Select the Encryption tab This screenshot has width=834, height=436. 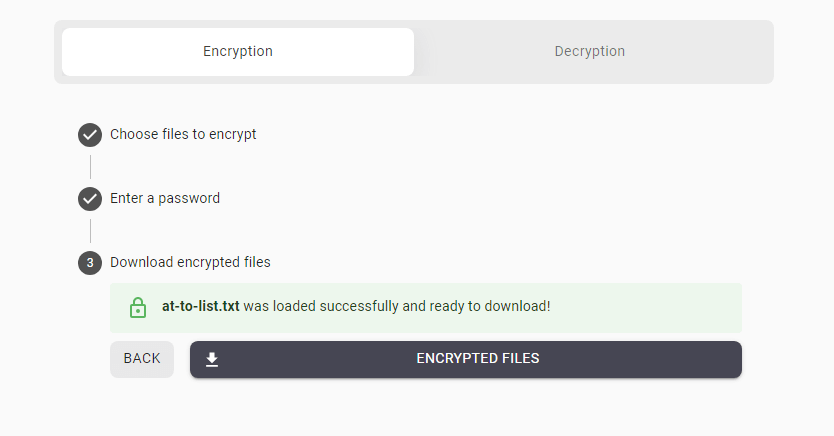coord(238,52)
